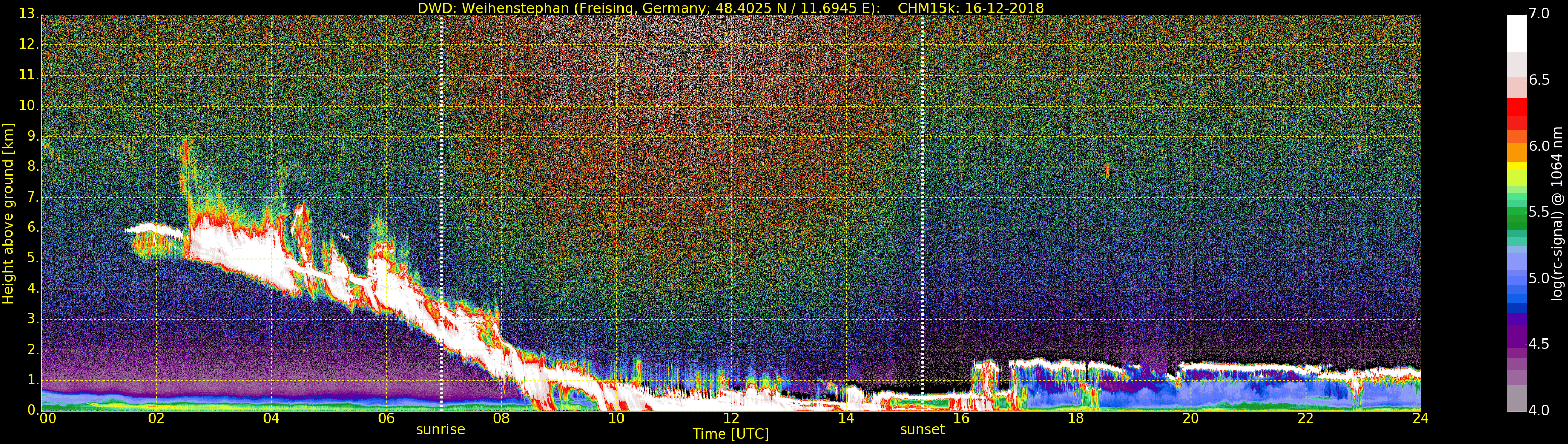The image size is (1568, 444).
Task: Click time axis tick '10'
Action: click(616, 418)
